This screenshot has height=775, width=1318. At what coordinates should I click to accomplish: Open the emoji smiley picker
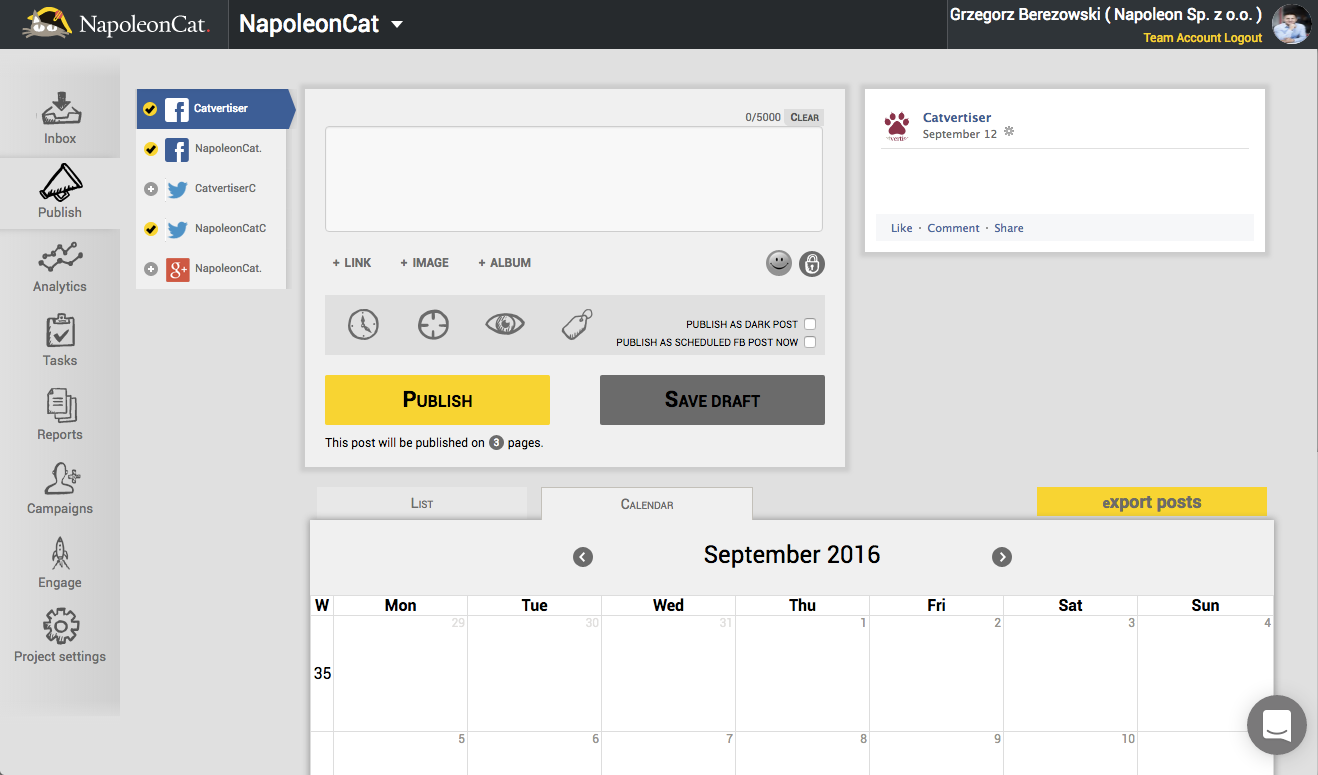click(779, 263)
